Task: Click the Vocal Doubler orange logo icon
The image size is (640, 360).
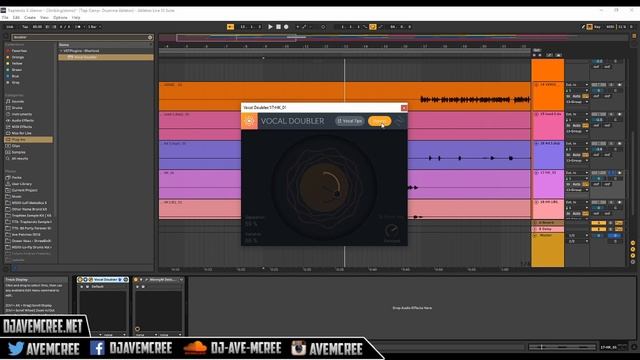Action: [249, 121]
